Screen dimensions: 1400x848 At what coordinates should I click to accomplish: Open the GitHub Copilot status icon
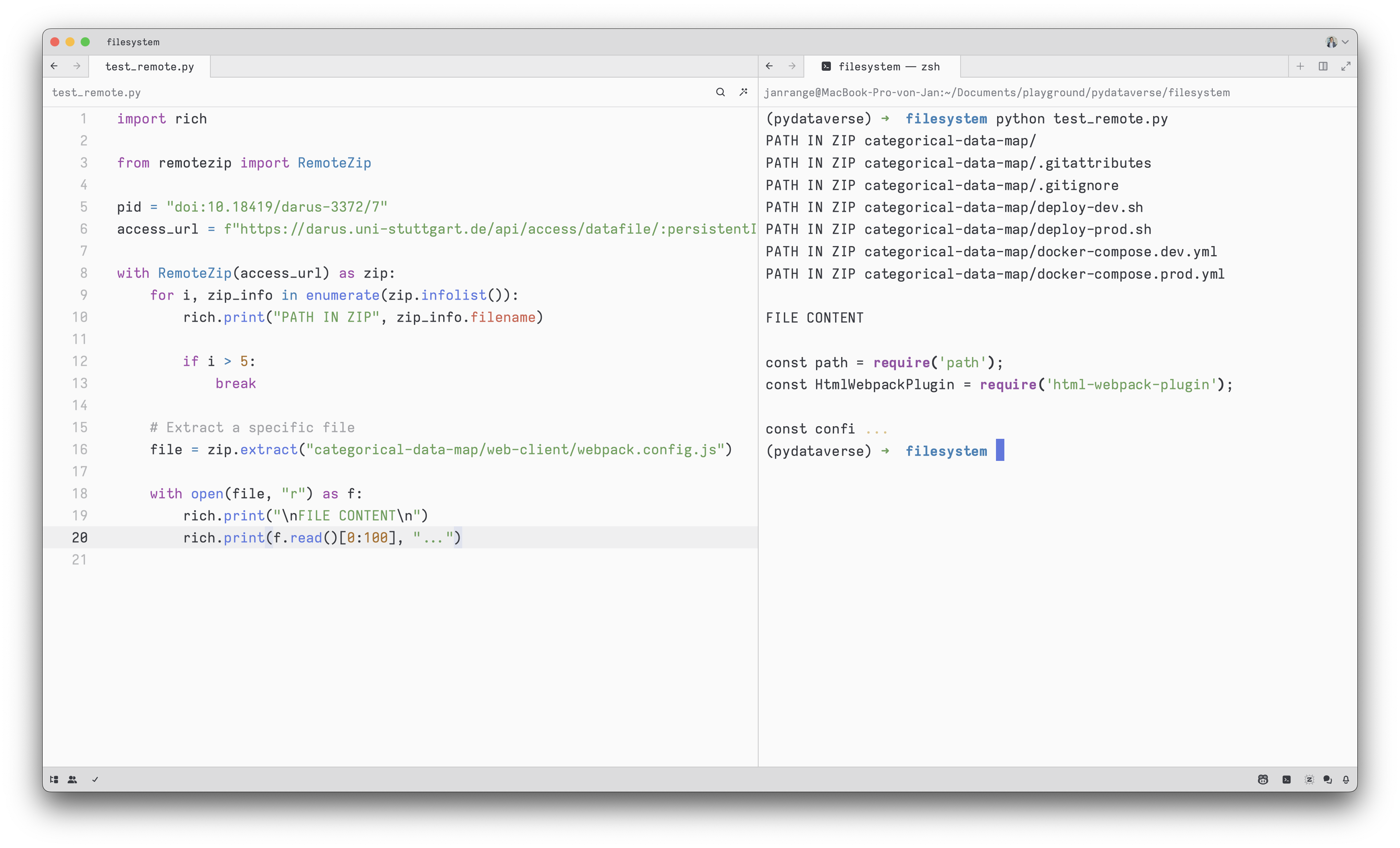pyautogui.click(x=1263, y=779)
